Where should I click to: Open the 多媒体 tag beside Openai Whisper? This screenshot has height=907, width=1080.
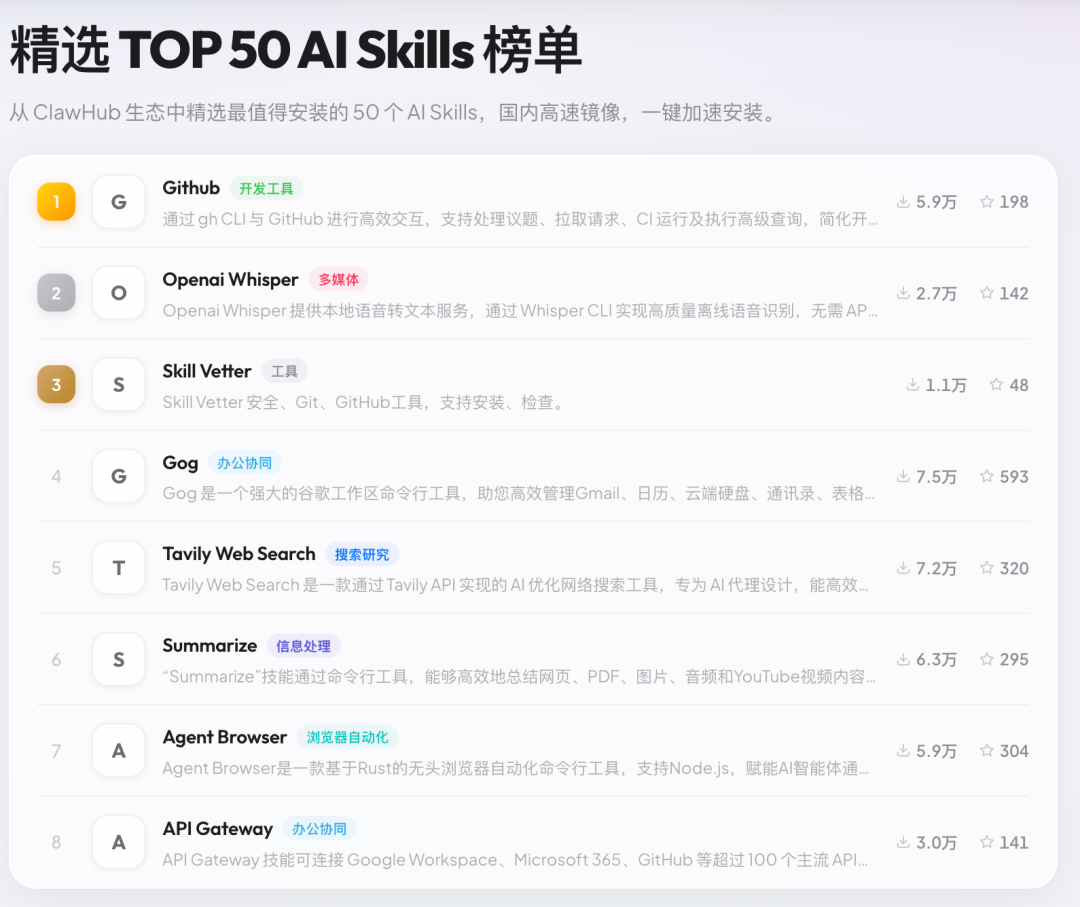pyautogui.click(x=338, y=280)
